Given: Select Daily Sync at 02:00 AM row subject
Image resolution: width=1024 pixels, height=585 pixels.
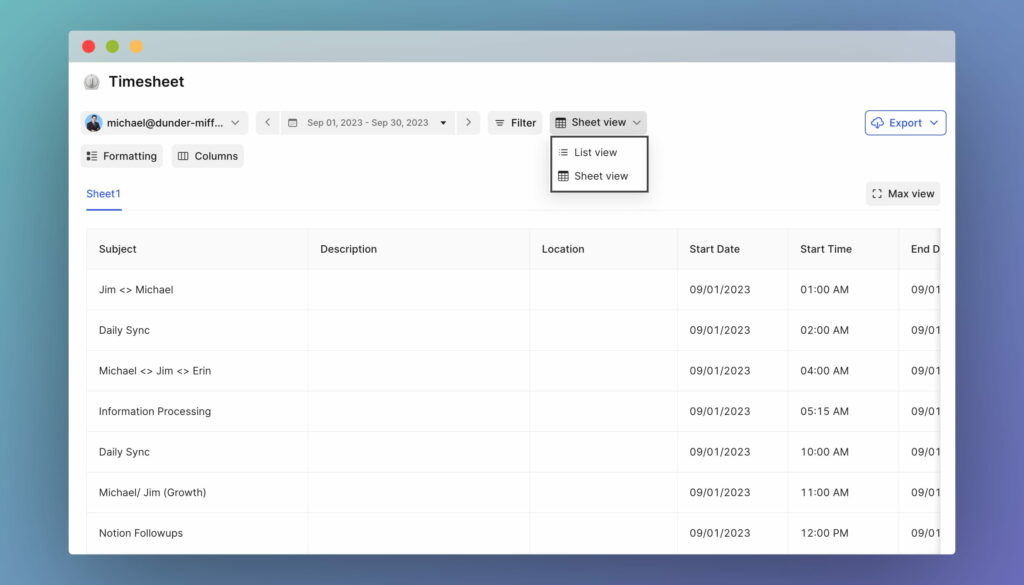Looking at the screenshot, I should (x=197, y=330).
